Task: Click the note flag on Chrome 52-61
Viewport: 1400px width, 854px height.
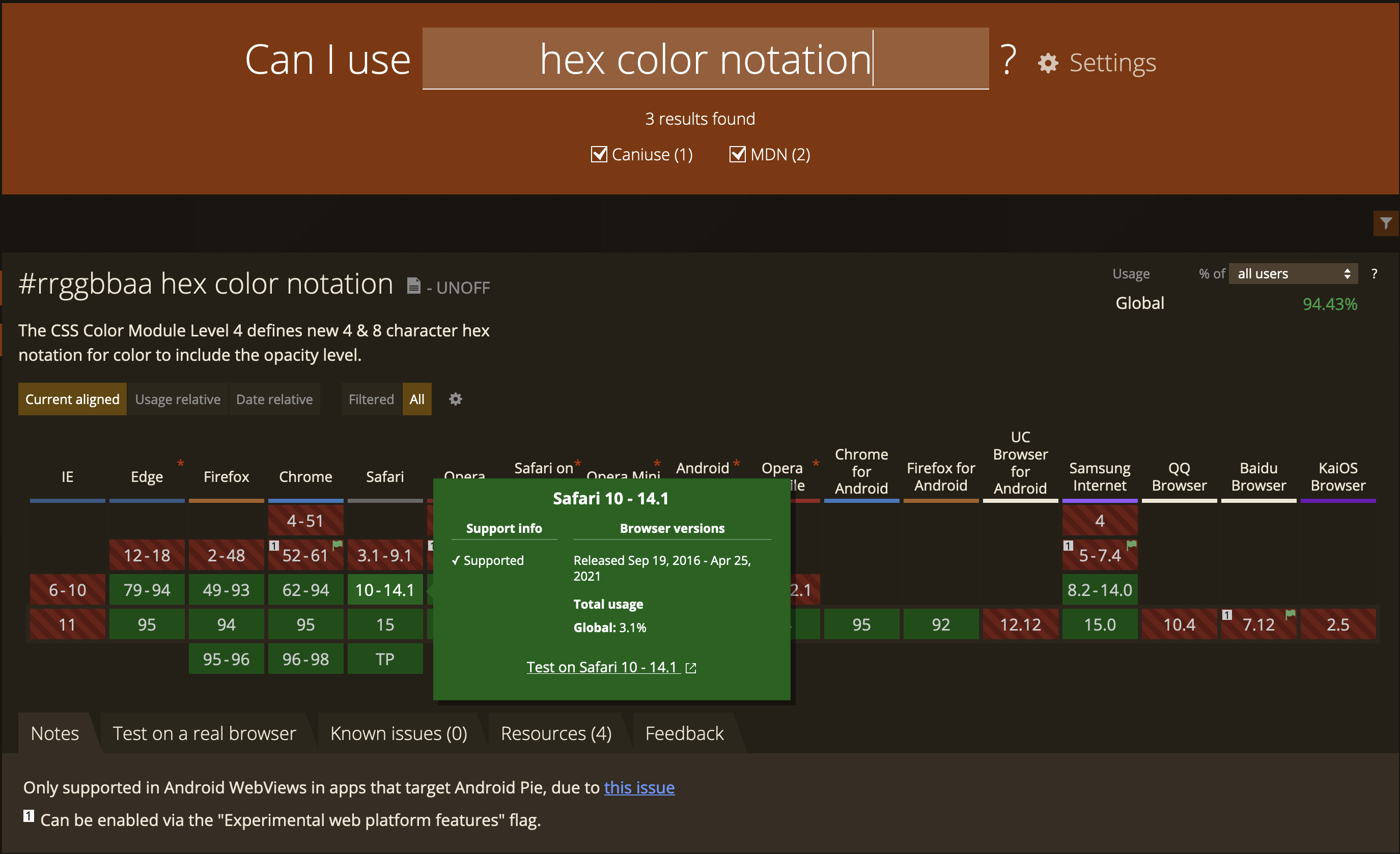Action: pyautogui.click(x=338, y=545)
